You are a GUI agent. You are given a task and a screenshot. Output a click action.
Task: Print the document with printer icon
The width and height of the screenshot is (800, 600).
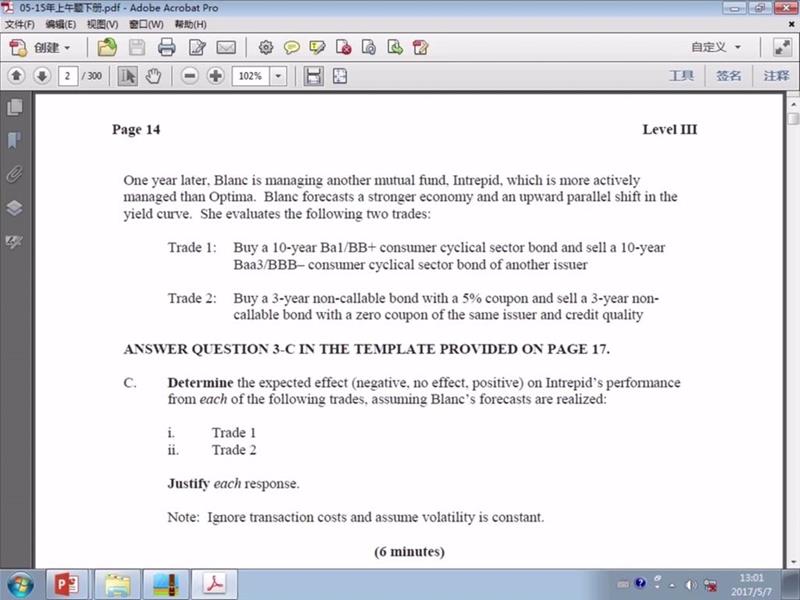tap(166, 47)
